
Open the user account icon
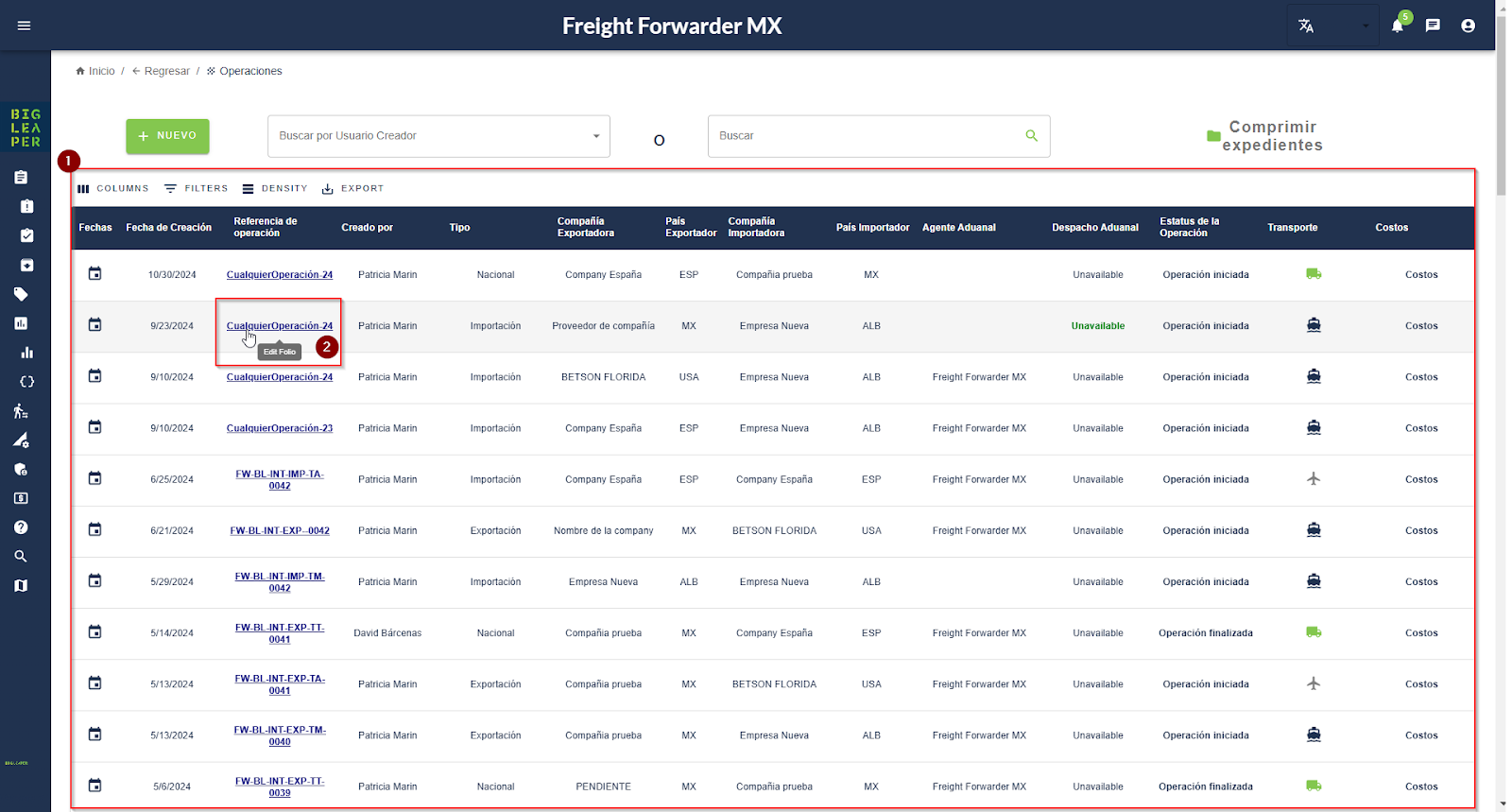tap(1468, 26)
